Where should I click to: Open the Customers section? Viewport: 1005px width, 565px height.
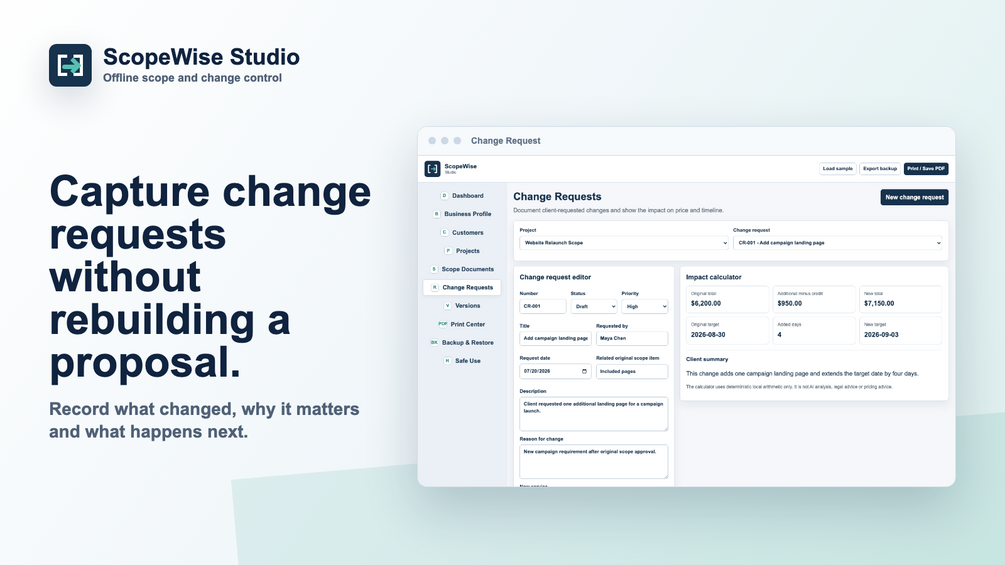point(462,233)
